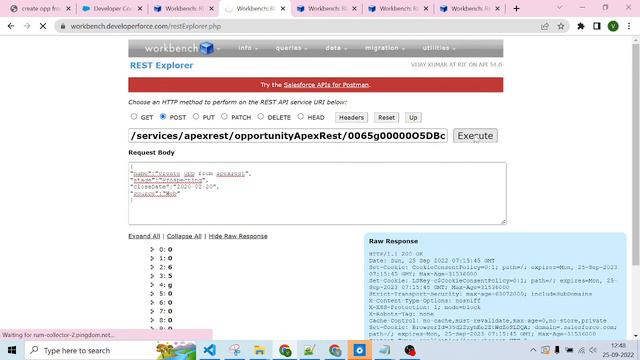
Task: Select the POST method radio button
Action: pyautogui.click(x=163, y=117)
